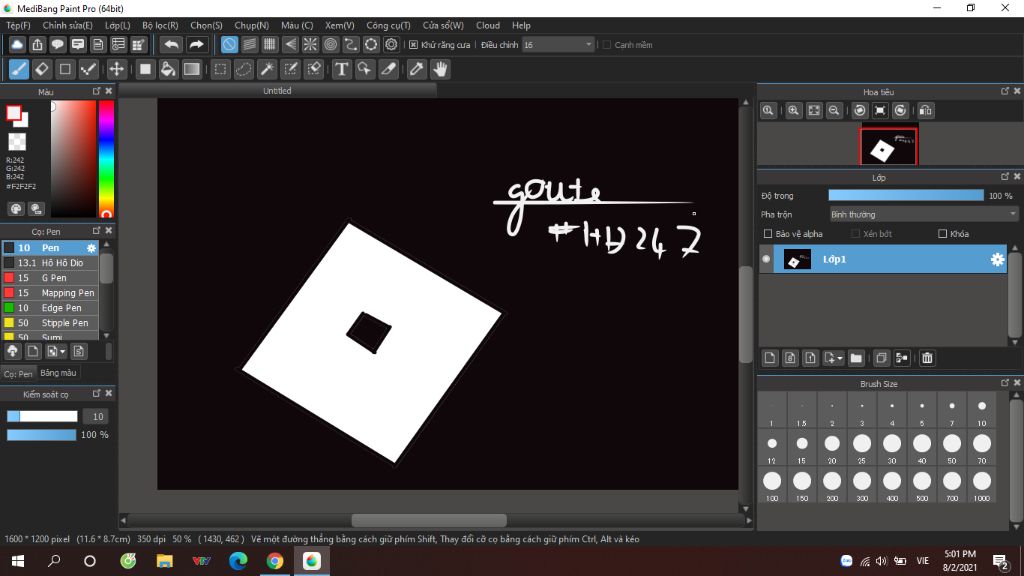Open the Chỉnh sửa(E) menu
1024x576 pixels.
pyautogui.click(x=67, y=25)
